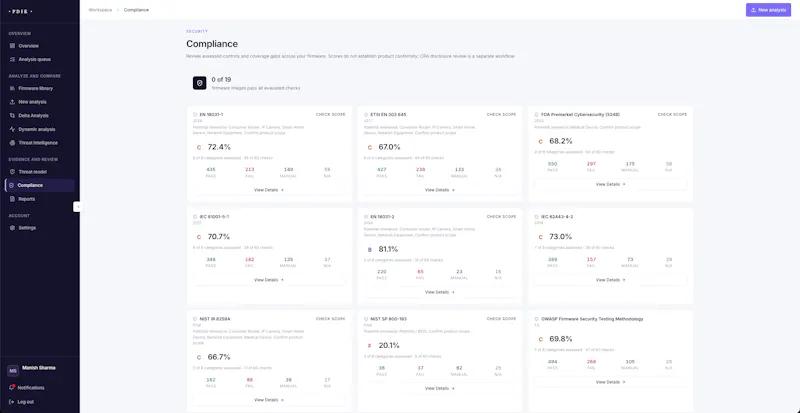The height and width of the screenshot is (413, 800).
Task: Click the 72.4% score on EN 18031-1
Action: (x=219, y=147)
